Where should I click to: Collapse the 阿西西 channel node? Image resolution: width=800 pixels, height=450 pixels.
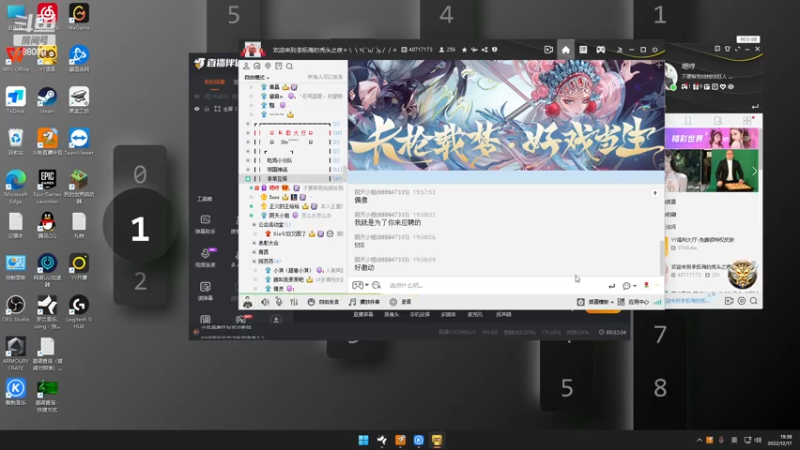tap(254, 261)
